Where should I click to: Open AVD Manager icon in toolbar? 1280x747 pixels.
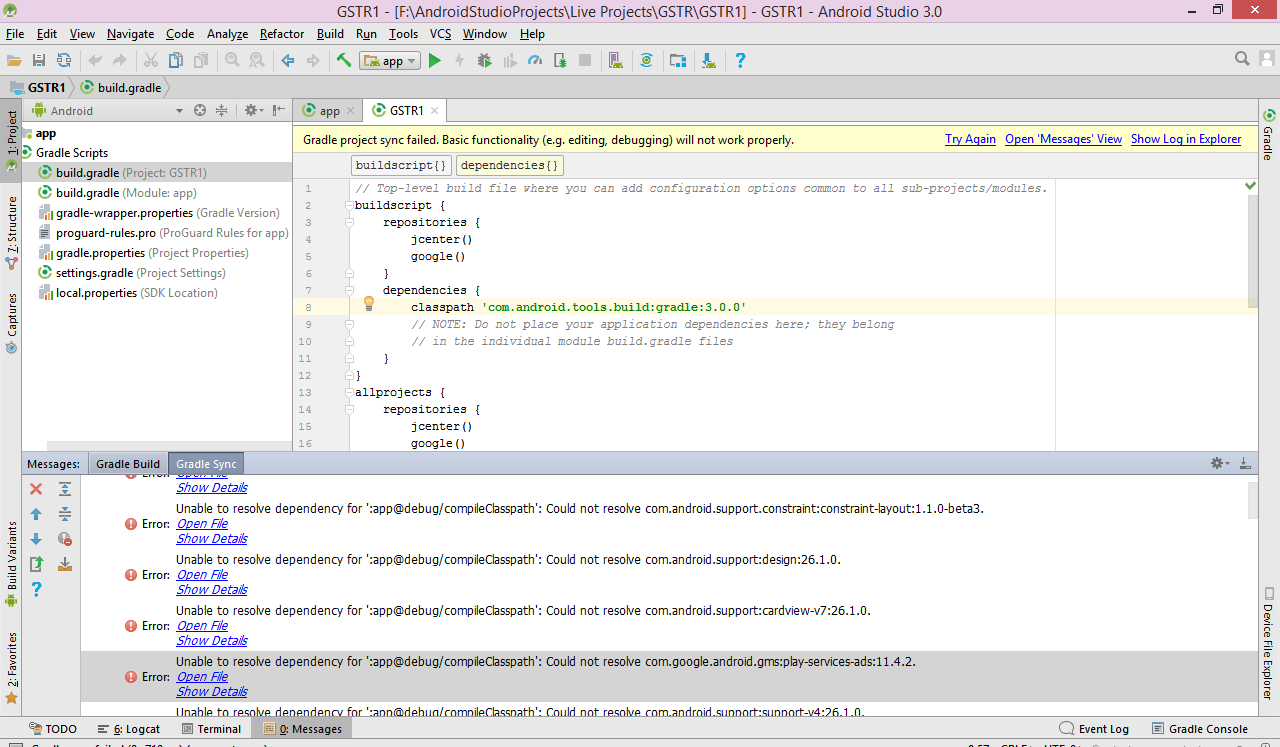[x=616, y=61]
